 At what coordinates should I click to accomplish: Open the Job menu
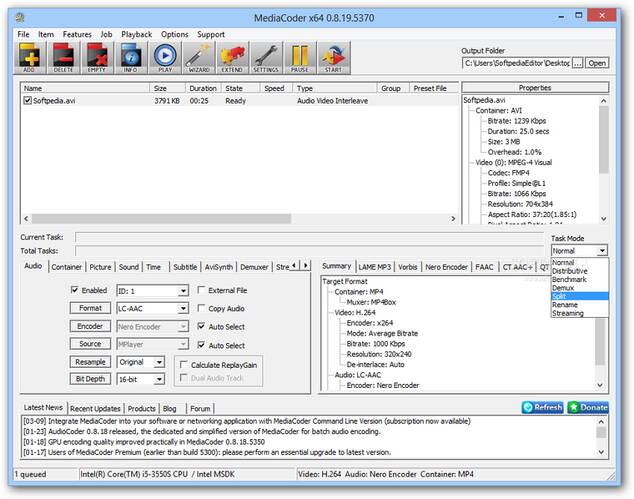(x=106, y=34)
